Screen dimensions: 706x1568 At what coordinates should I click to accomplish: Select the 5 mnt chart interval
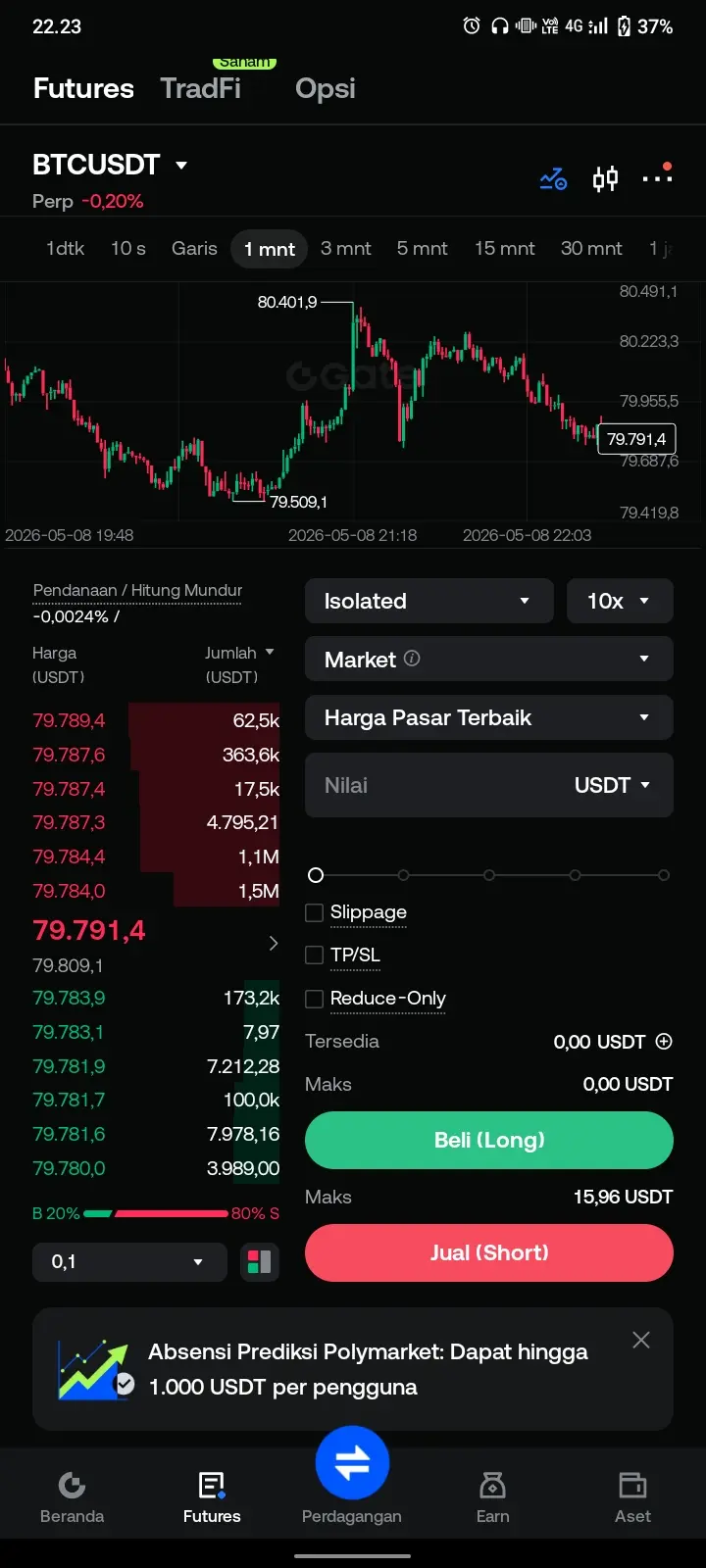(x=423, y=249)
